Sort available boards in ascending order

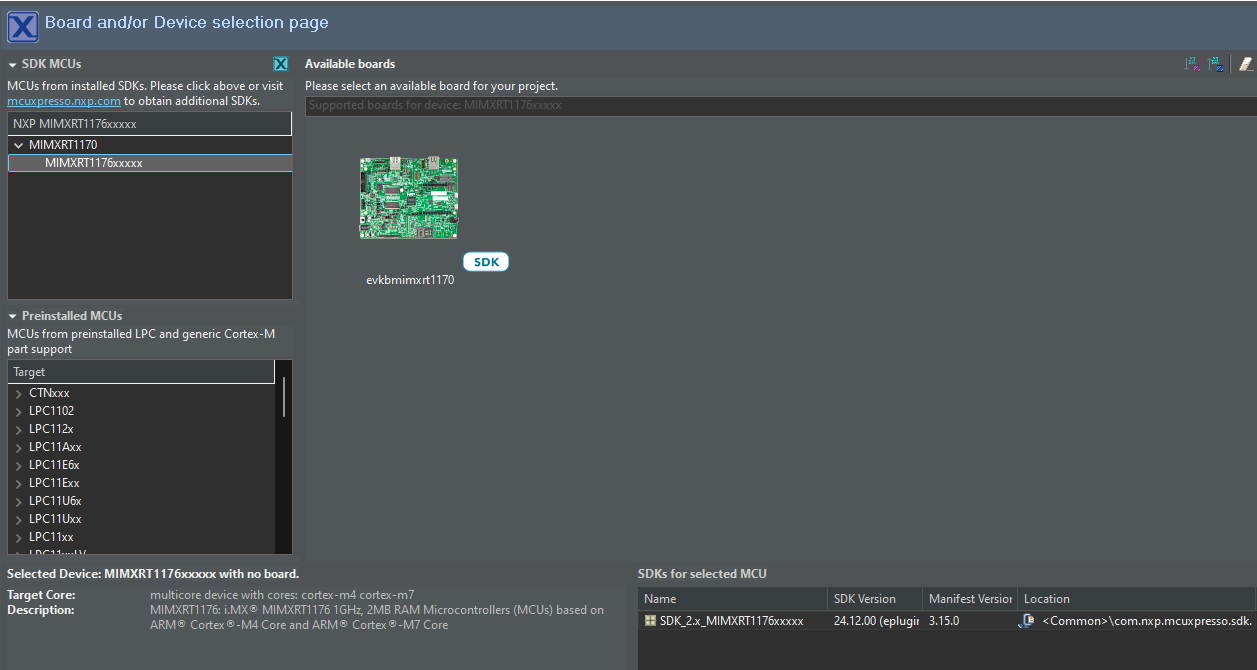(x=1191, y=63)
